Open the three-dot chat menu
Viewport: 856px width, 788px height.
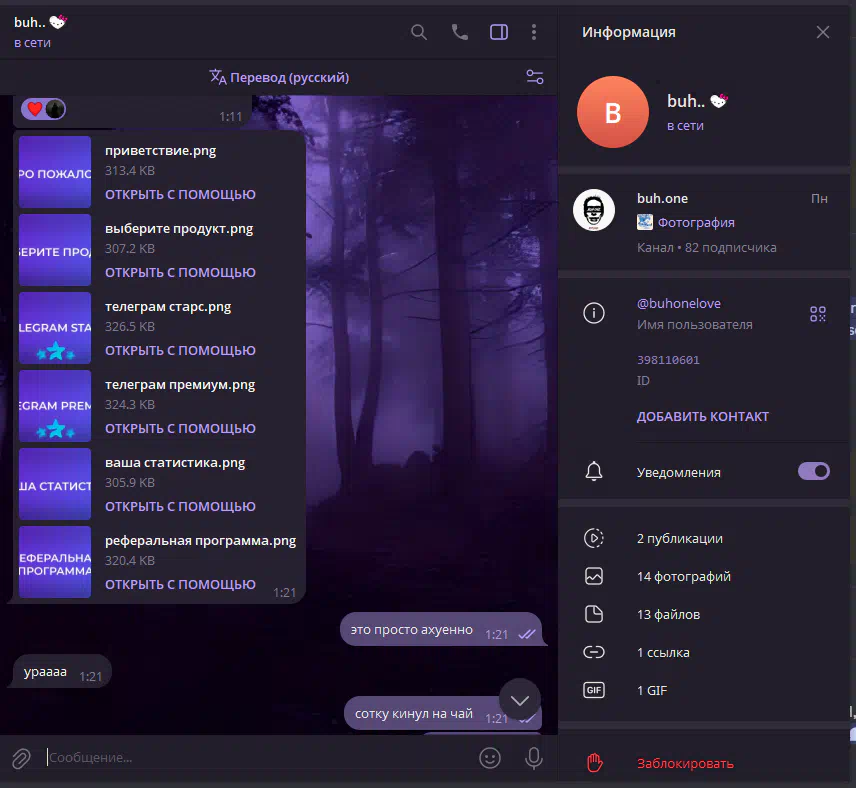(x=534, y=32)
